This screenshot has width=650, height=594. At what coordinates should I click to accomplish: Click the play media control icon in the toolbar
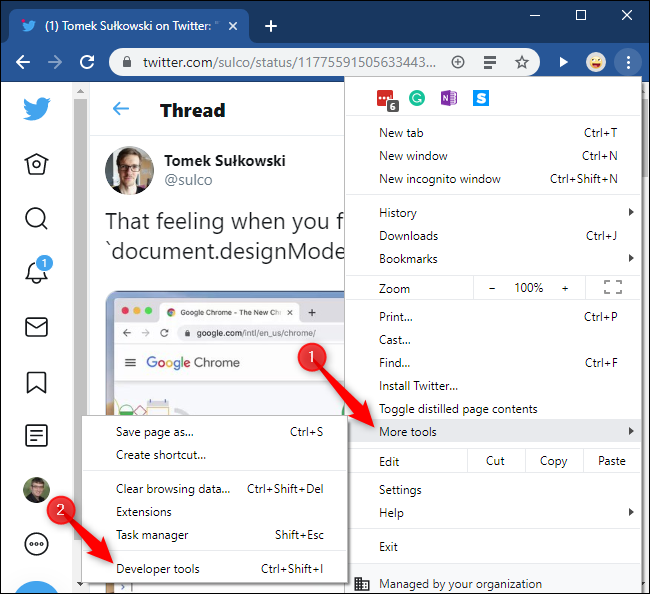tap(563, 62)
